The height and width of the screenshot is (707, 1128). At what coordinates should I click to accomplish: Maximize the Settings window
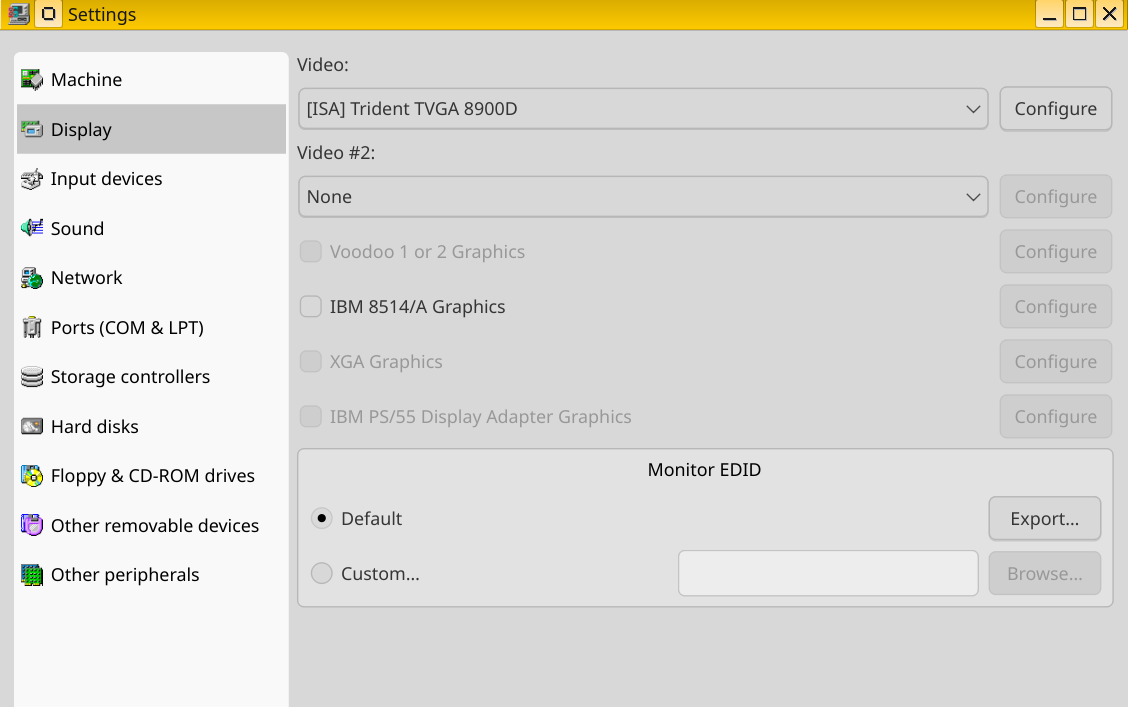[x=1079, y=14]
